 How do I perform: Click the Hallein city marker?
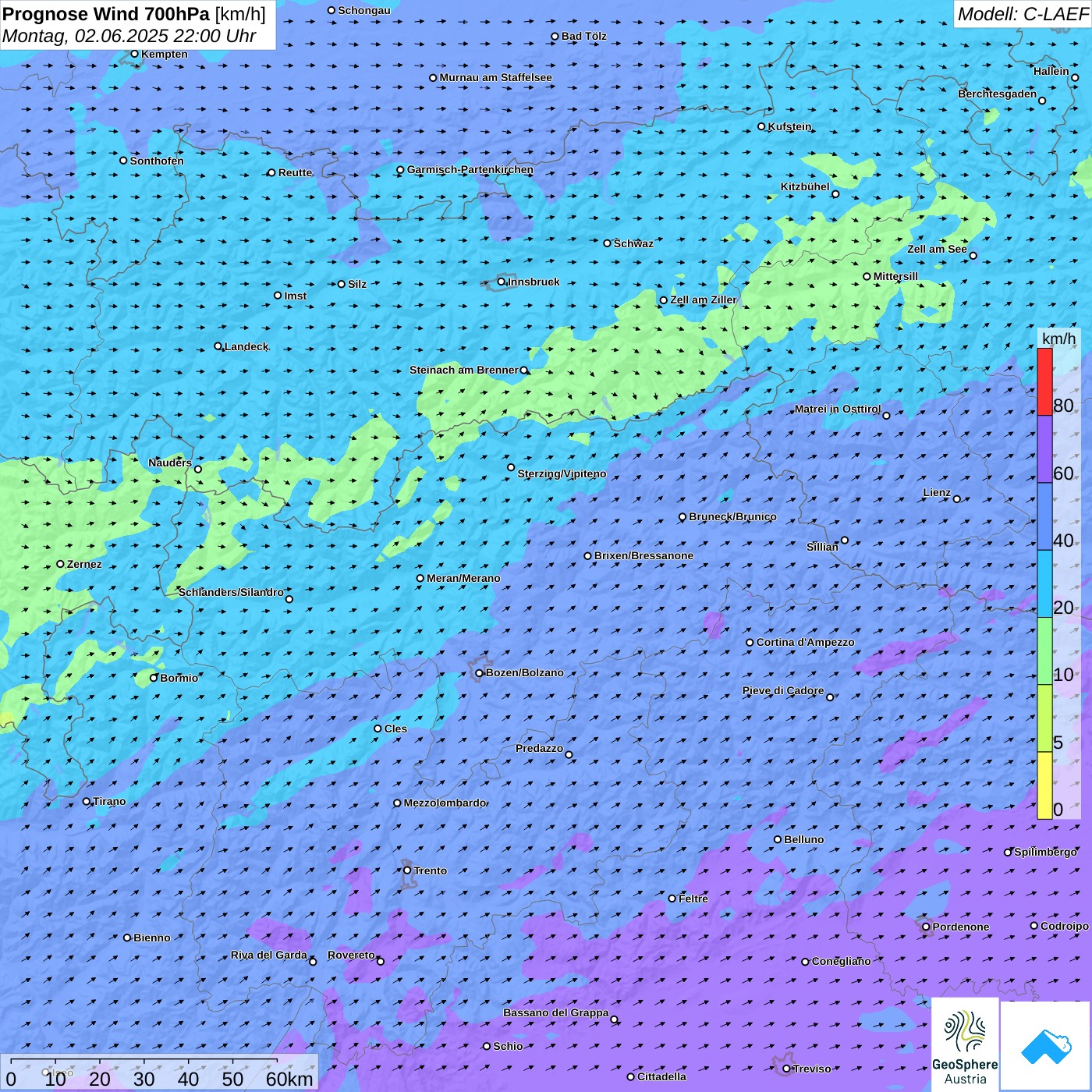[1075, 77]
